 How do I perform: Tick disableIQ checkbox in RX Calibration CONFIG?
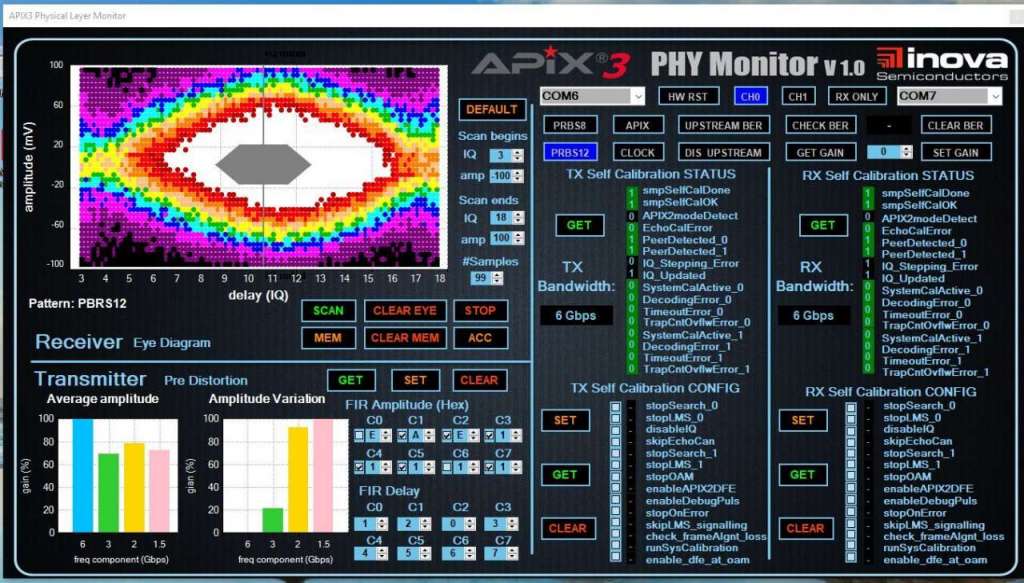coord(850,430)
